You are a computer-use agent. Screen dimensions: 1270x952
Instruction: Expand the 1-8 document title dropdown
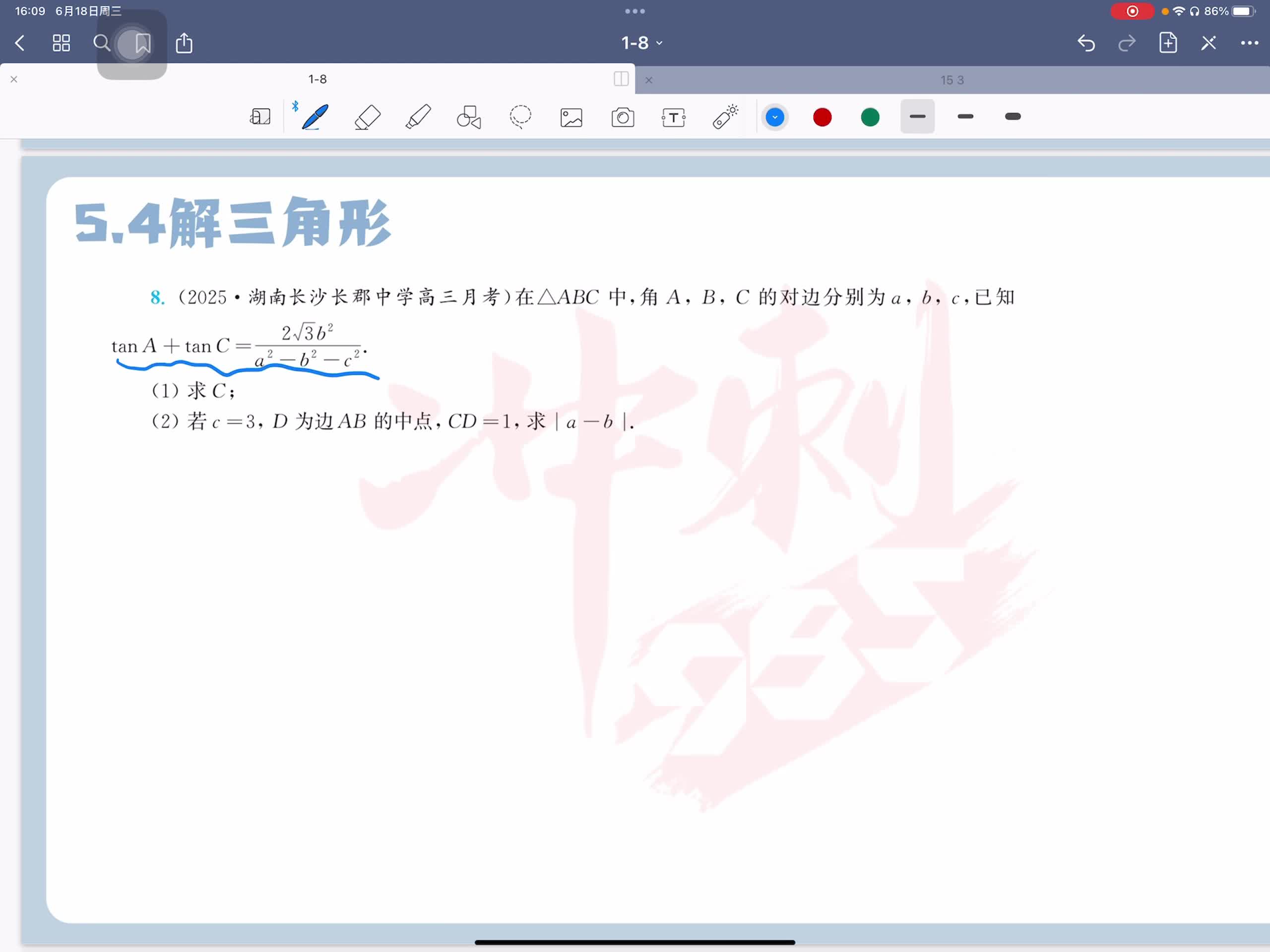tap(642, 43)
